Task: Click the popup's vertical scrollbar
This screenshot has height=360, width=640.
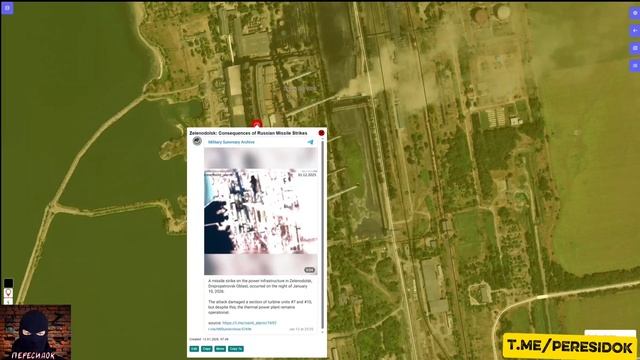Action: click(x=322, y=235)
